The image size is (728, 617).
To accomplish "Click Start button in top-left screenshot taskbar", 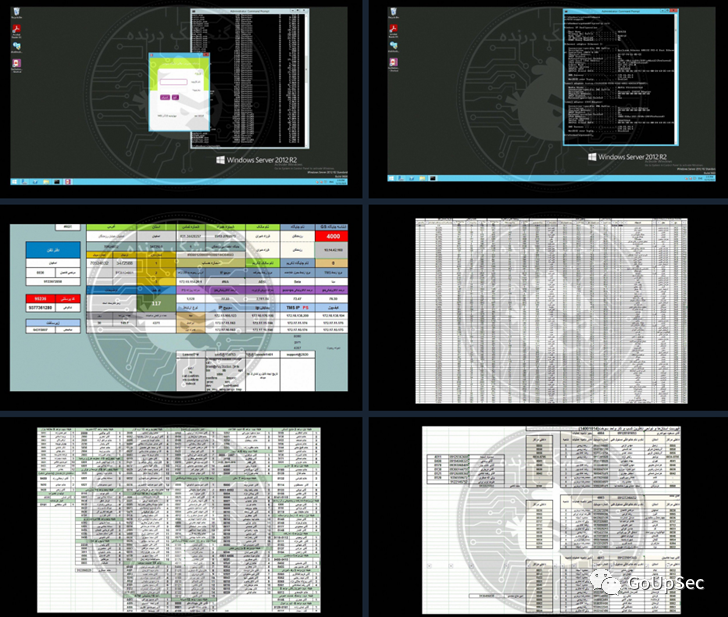I will 14,183.
